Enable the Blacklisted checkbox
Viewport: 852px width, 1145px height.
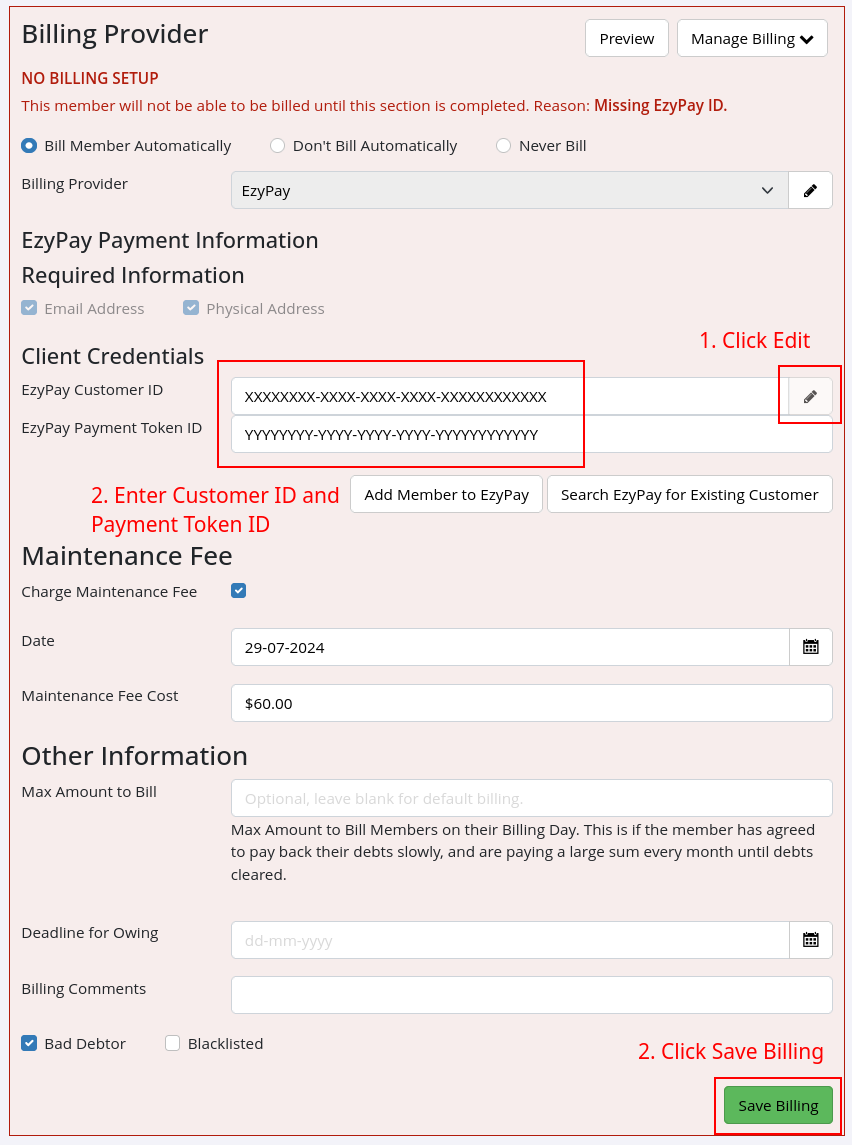click(172, 1043)
